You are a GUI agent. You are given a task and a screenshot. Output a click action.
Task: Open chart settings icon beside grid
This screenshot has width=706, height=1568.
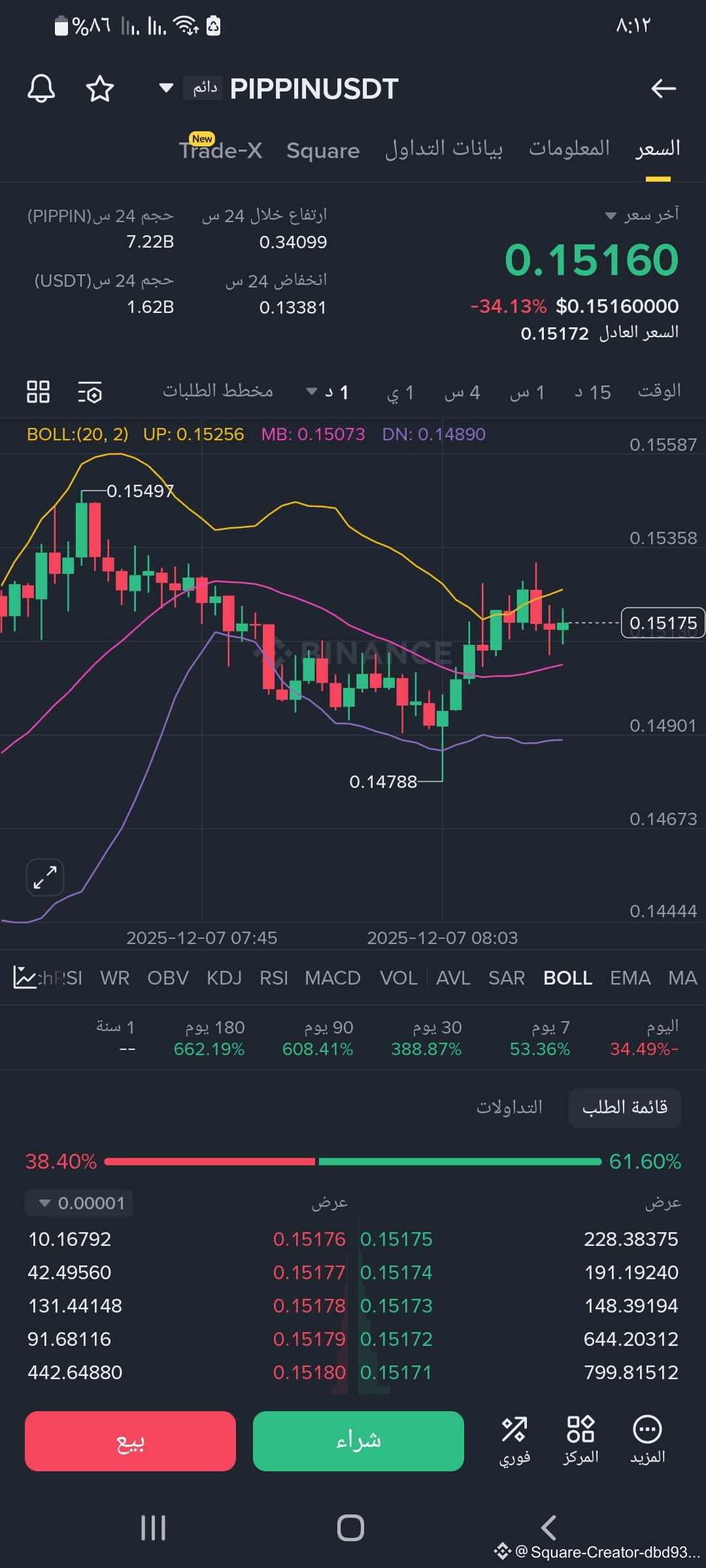pyautogui.click(x=90, y=393)
